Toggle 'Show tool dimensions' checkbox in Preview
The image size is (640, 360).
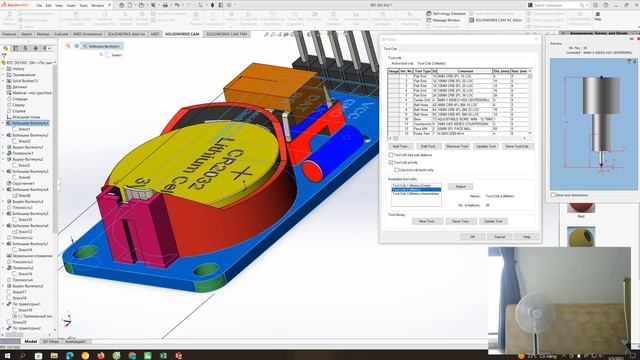point(553,195)
